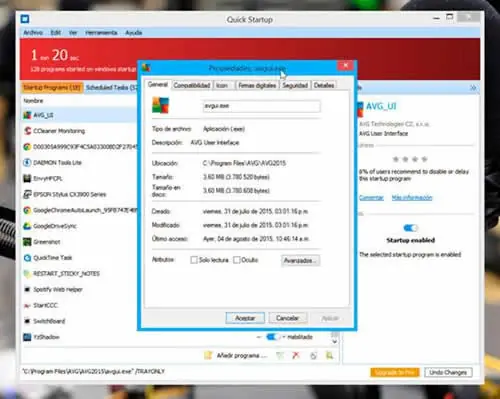Click the folder icon beside Añadir programa

click(x=208, y=356)
